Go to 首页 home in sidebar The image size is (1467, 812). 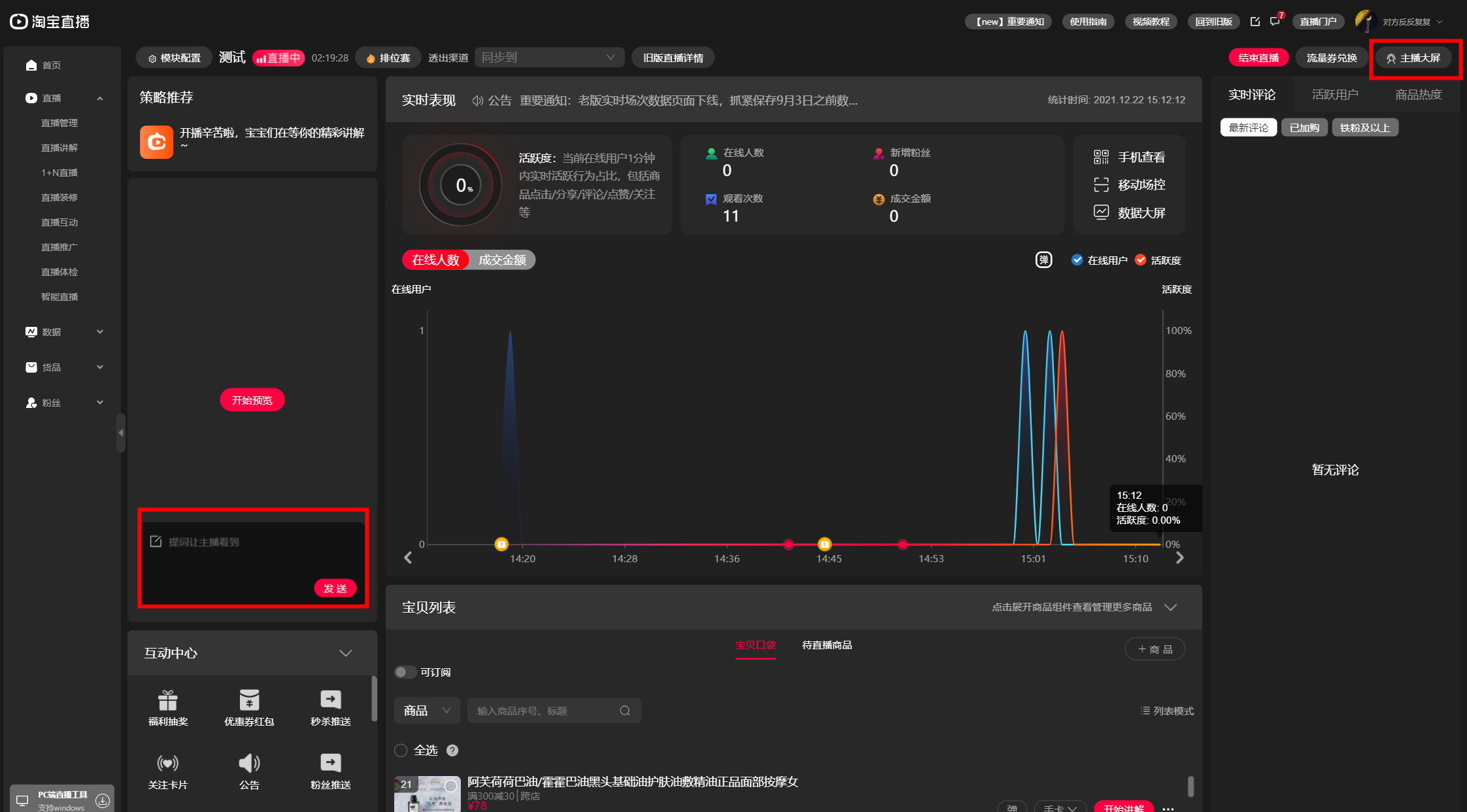(x=44, y=65)
